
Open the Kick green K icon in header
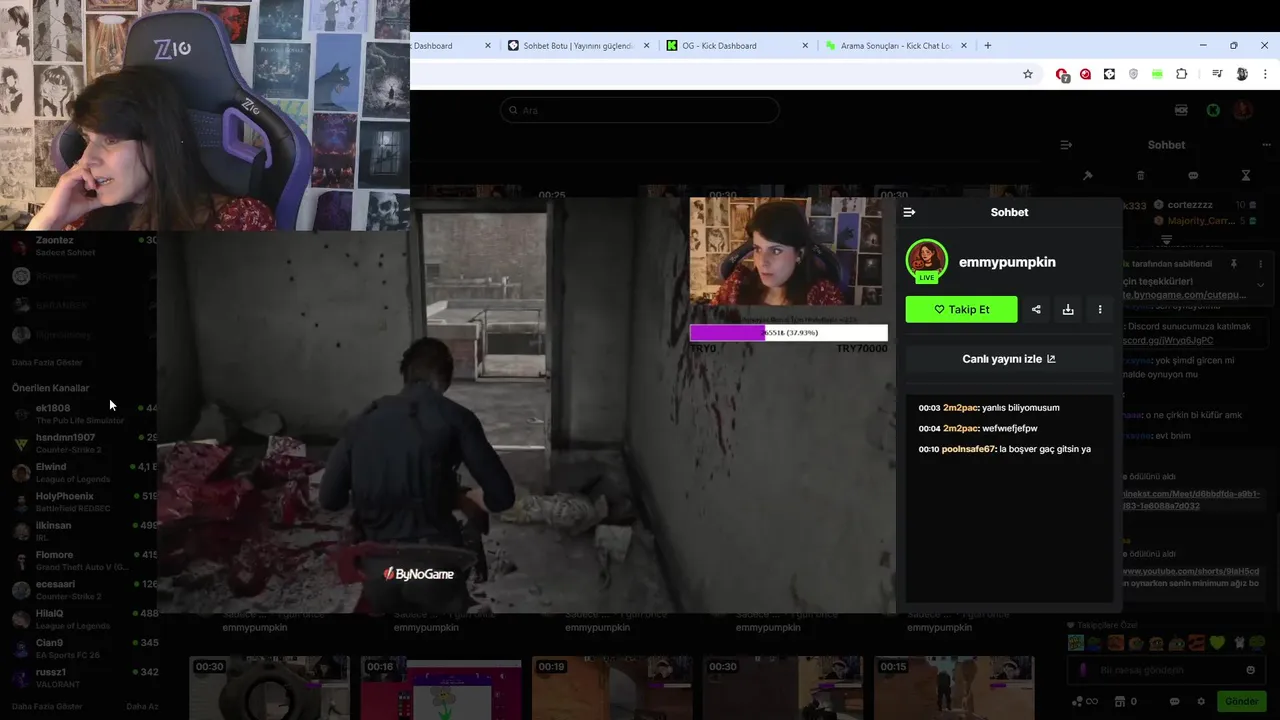point(1213,110)
